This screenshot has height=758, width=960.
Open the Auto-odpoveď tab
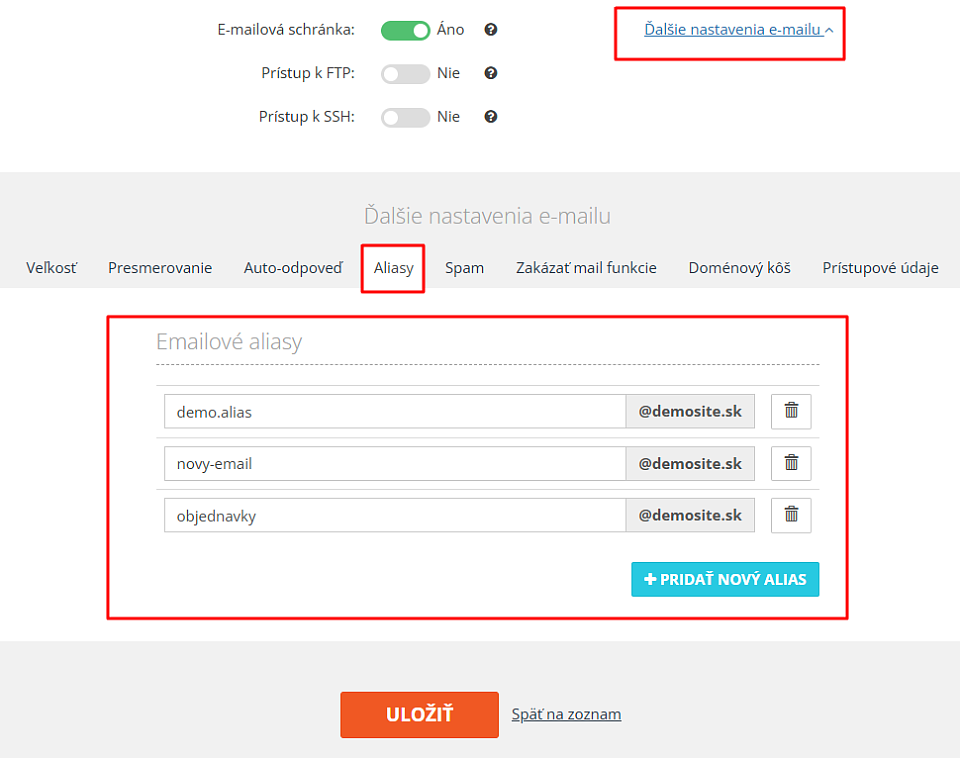click(293, 268)
